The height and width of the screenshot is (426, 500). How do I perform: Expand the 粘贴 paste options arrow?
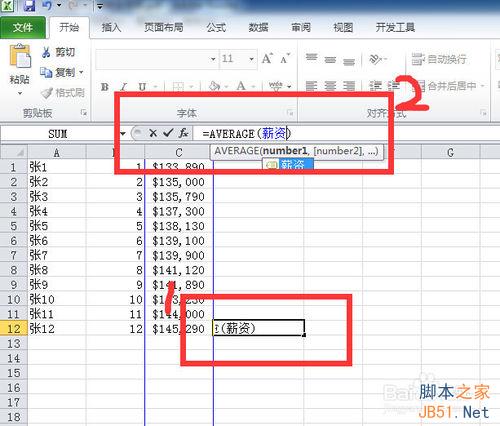click(x=20, y=94)
